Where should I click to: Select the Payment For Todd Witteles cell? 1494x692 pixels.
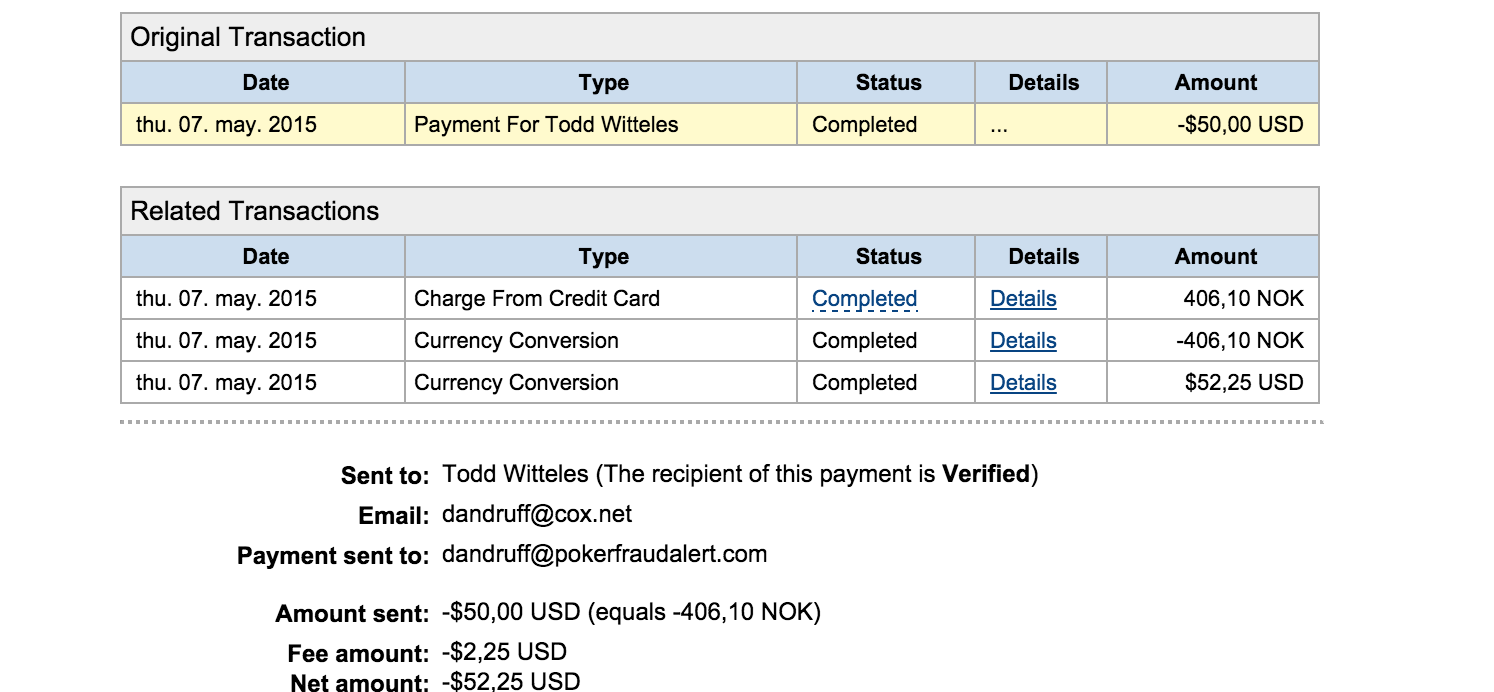tap(546, 125)
